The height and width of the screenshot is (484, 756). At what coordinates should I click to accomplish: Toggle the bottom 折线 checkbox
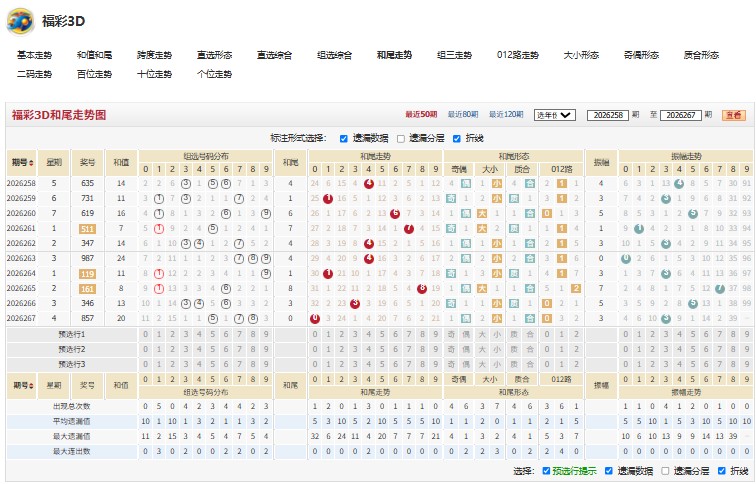pyautogui.click(x=722, y=471)
